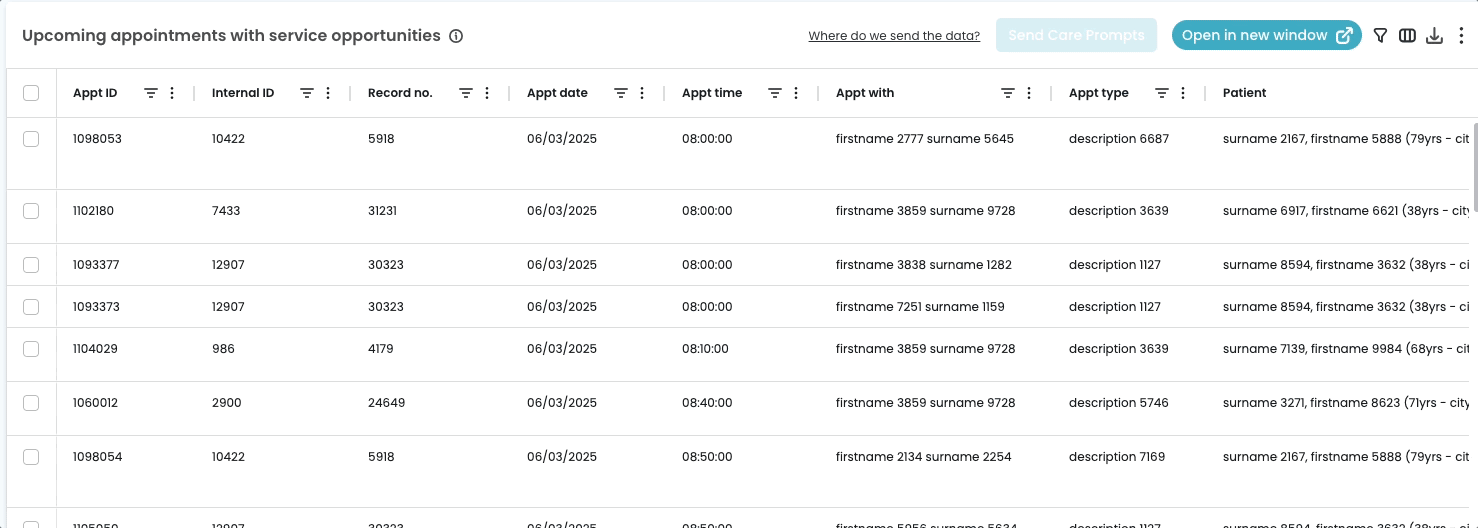Filter the Appt ID column

[x=151, y=93]
